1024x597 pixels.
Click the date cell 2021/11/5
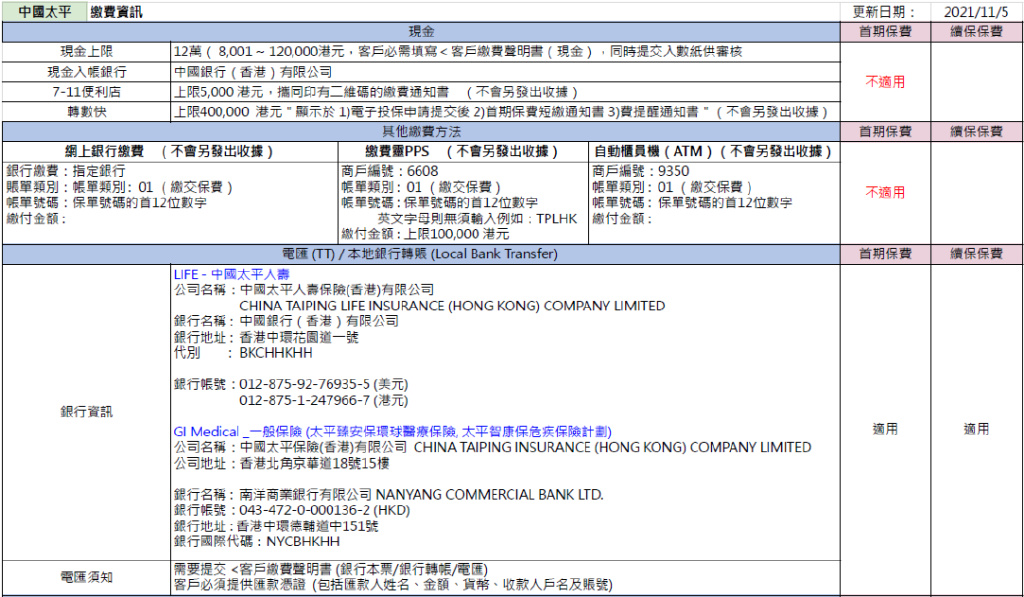[x=976, y=12]
